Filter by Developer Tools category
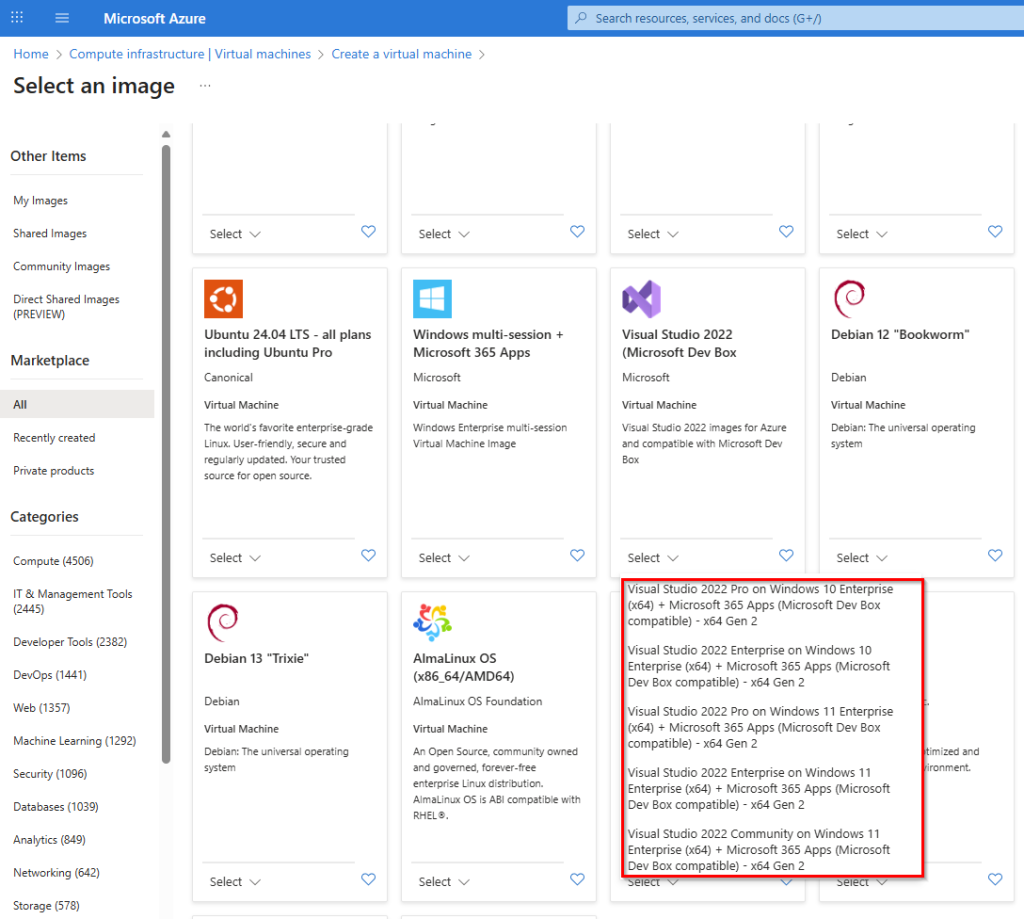This screenshot has width=1024, height=919. coord(70,642)
